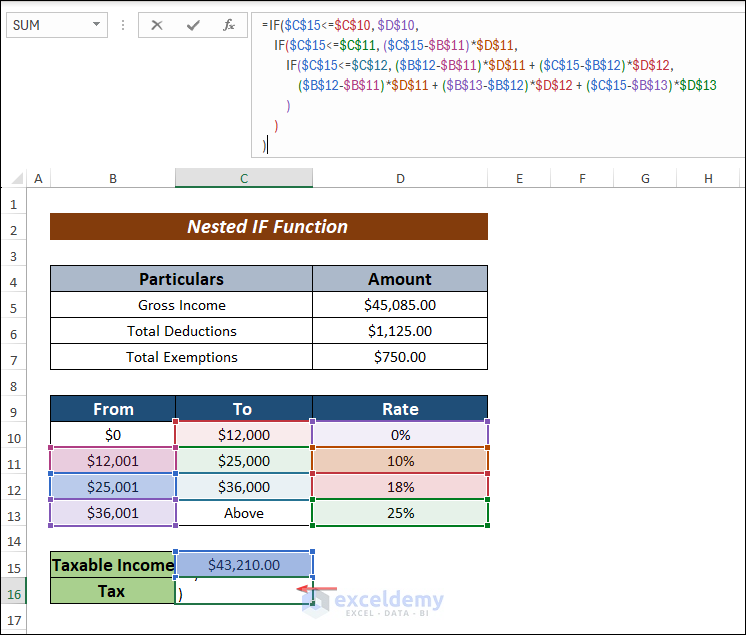746x635 pixels.
Task: Confirm the formula with the checkmark icon
Action: coord(193,25)
